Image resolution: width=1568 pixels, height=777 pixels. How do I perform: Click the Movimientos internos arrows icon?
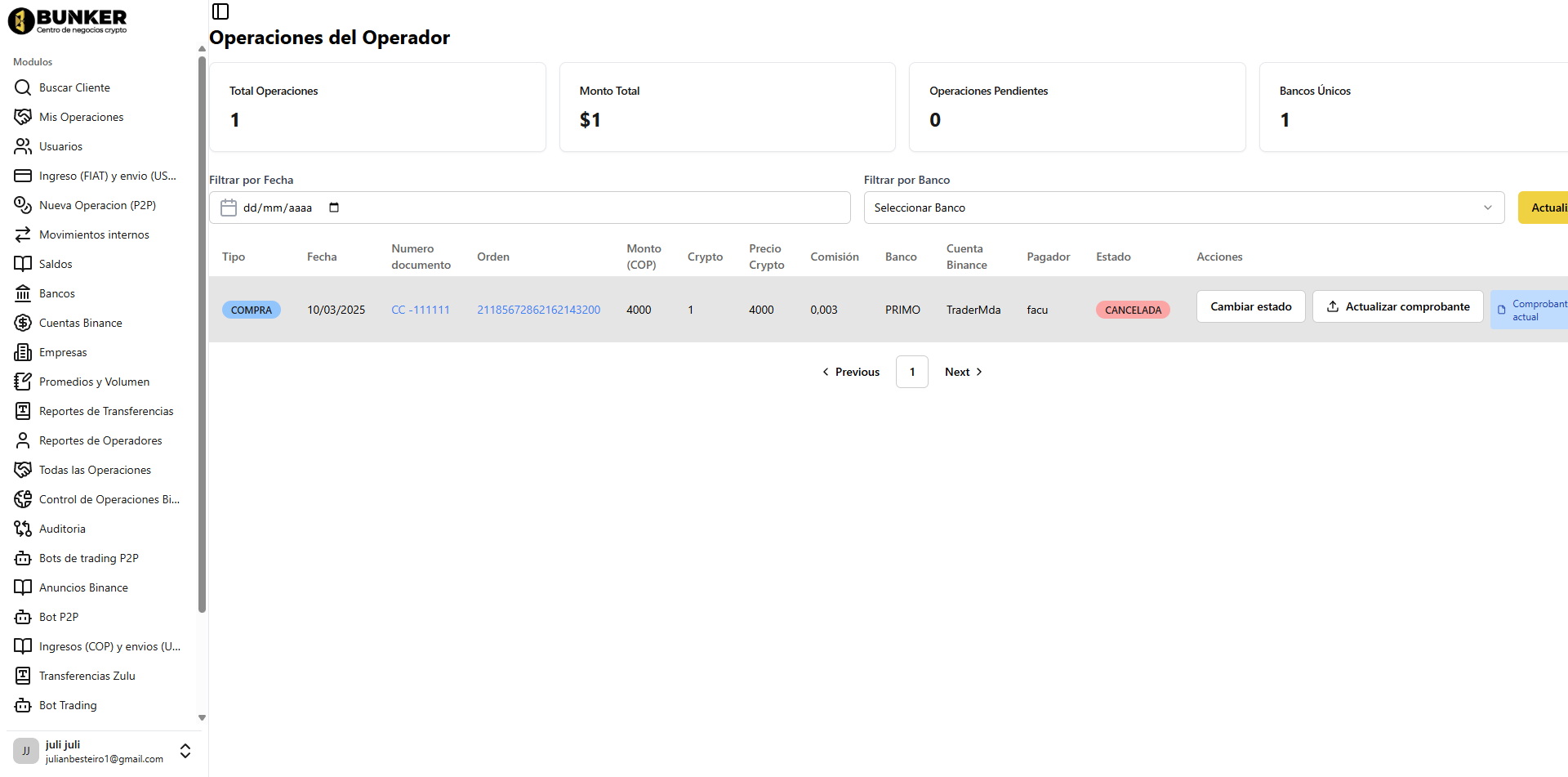[23, 234]
